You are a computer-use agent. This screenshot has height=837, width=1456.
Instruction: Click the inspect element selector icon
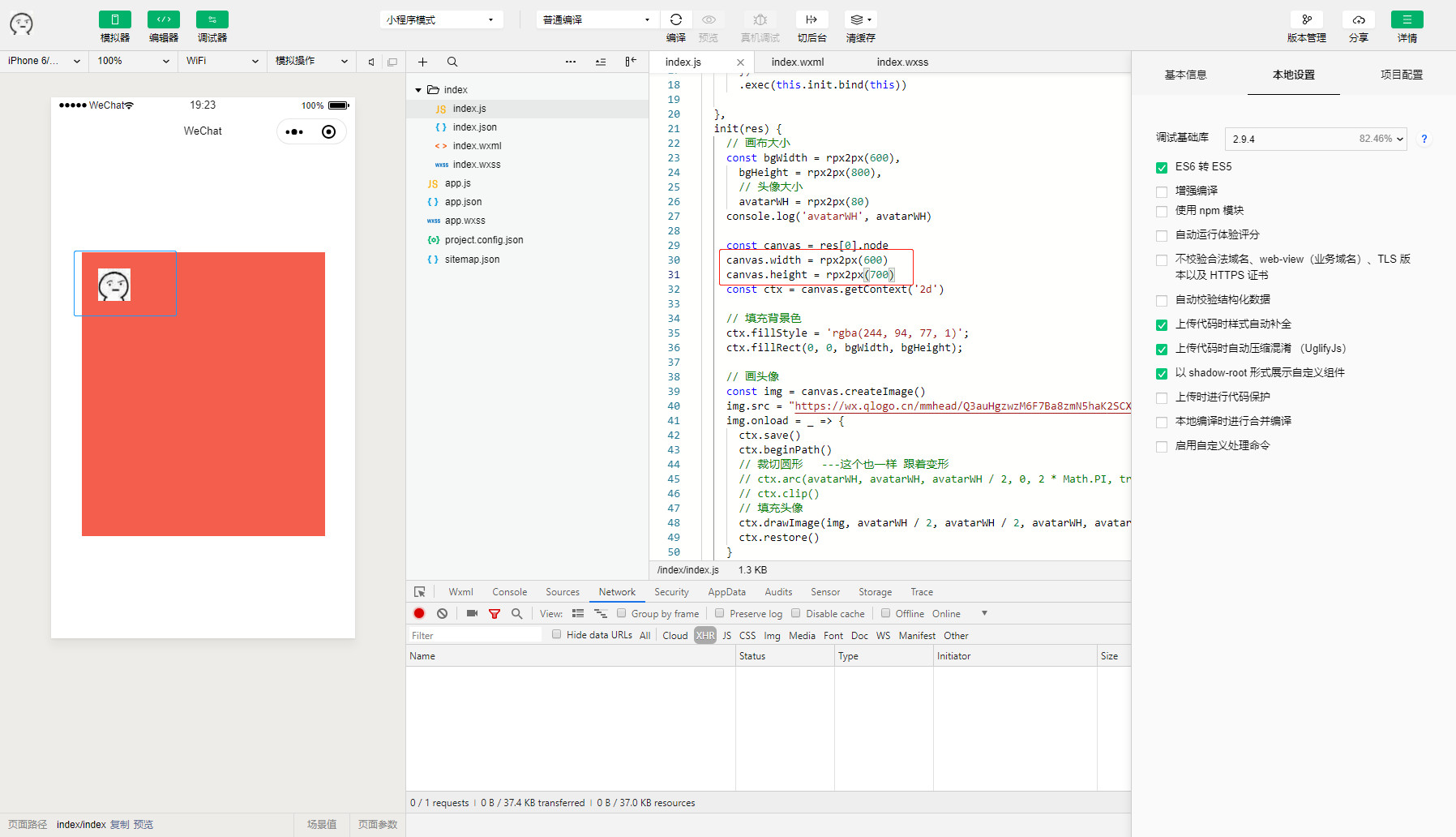[419, 592]
